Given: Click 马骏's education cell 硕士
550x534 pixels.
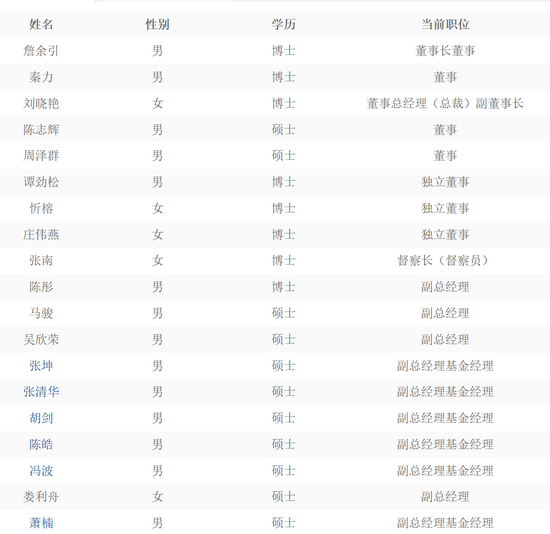Looking at the screenshot, I should click(283, 313).
